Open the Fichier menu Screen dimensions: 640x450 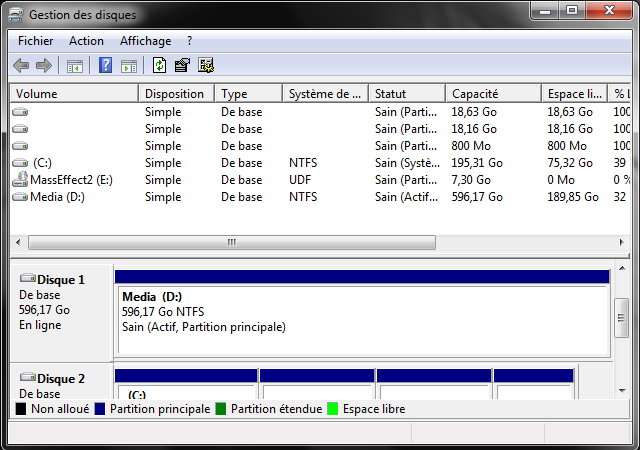35,41
